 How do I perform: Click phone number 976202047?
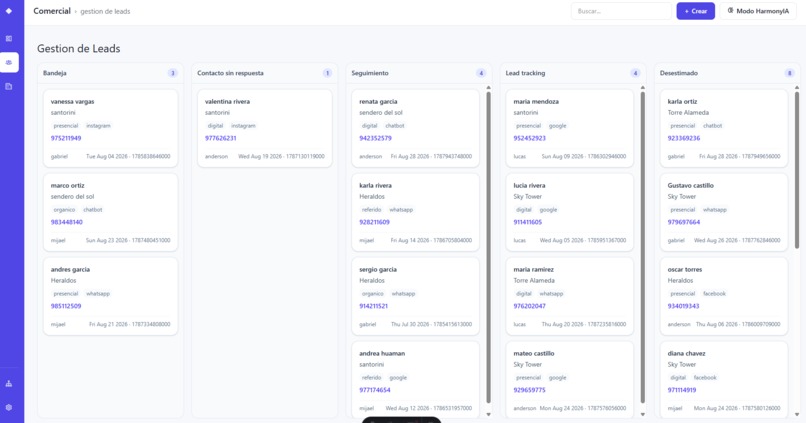pyautogui.click(x=529, y=306)
